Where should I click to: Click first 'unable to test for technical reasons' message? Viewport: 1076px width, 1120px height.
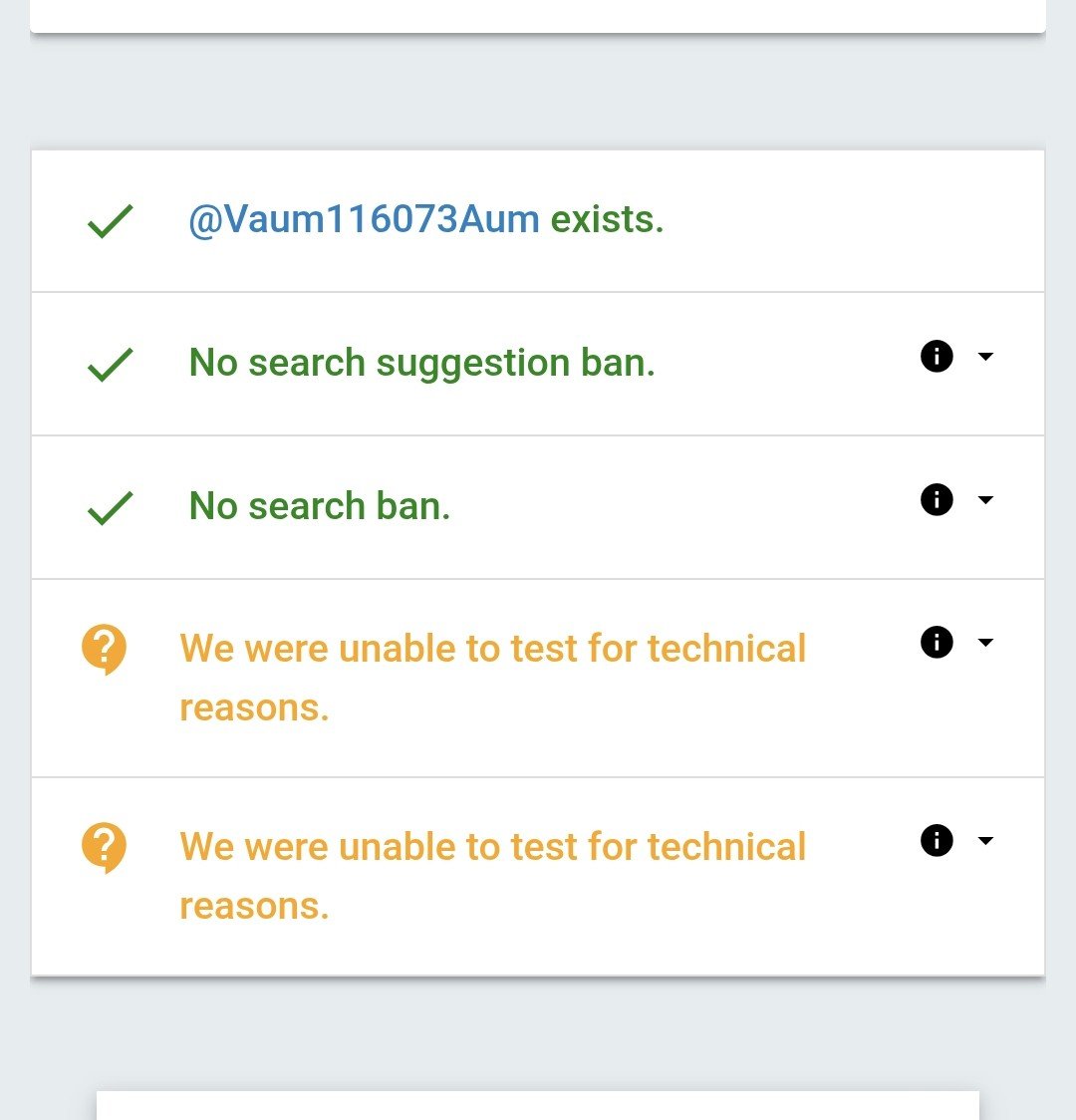[492, 678]
